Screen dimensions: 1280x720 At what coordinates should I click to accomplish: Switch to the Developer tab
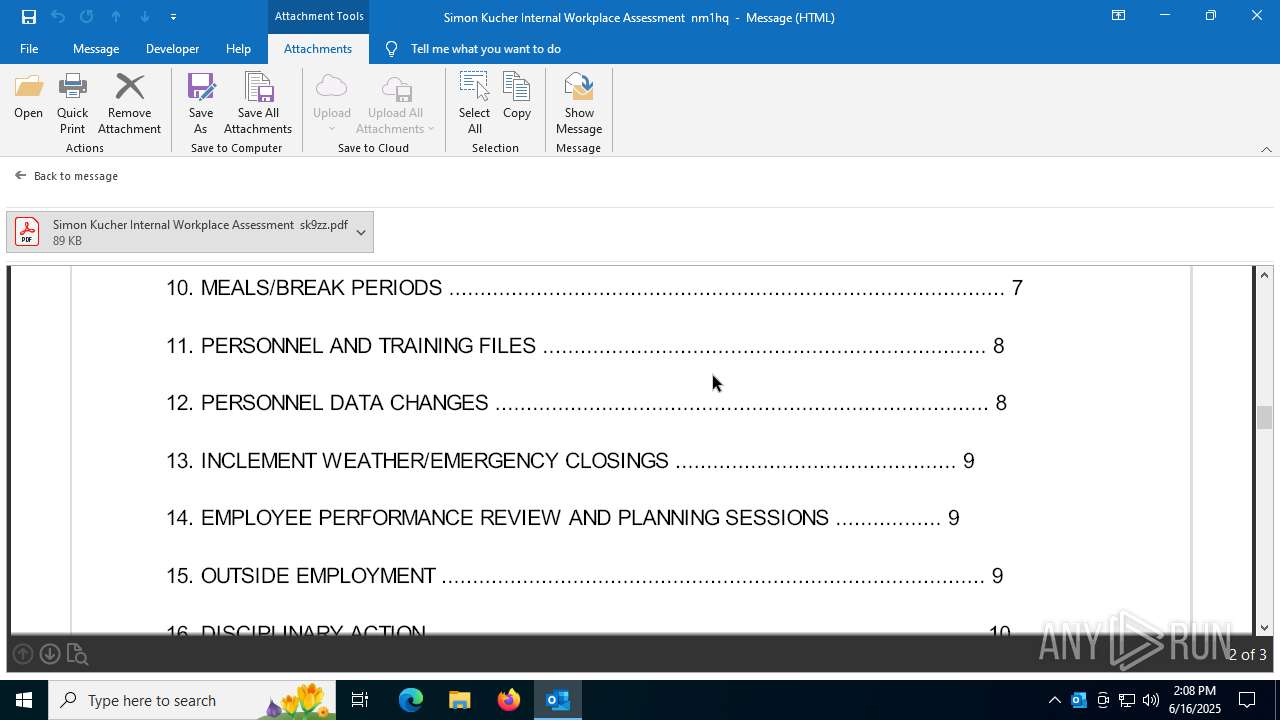[172, 49]
